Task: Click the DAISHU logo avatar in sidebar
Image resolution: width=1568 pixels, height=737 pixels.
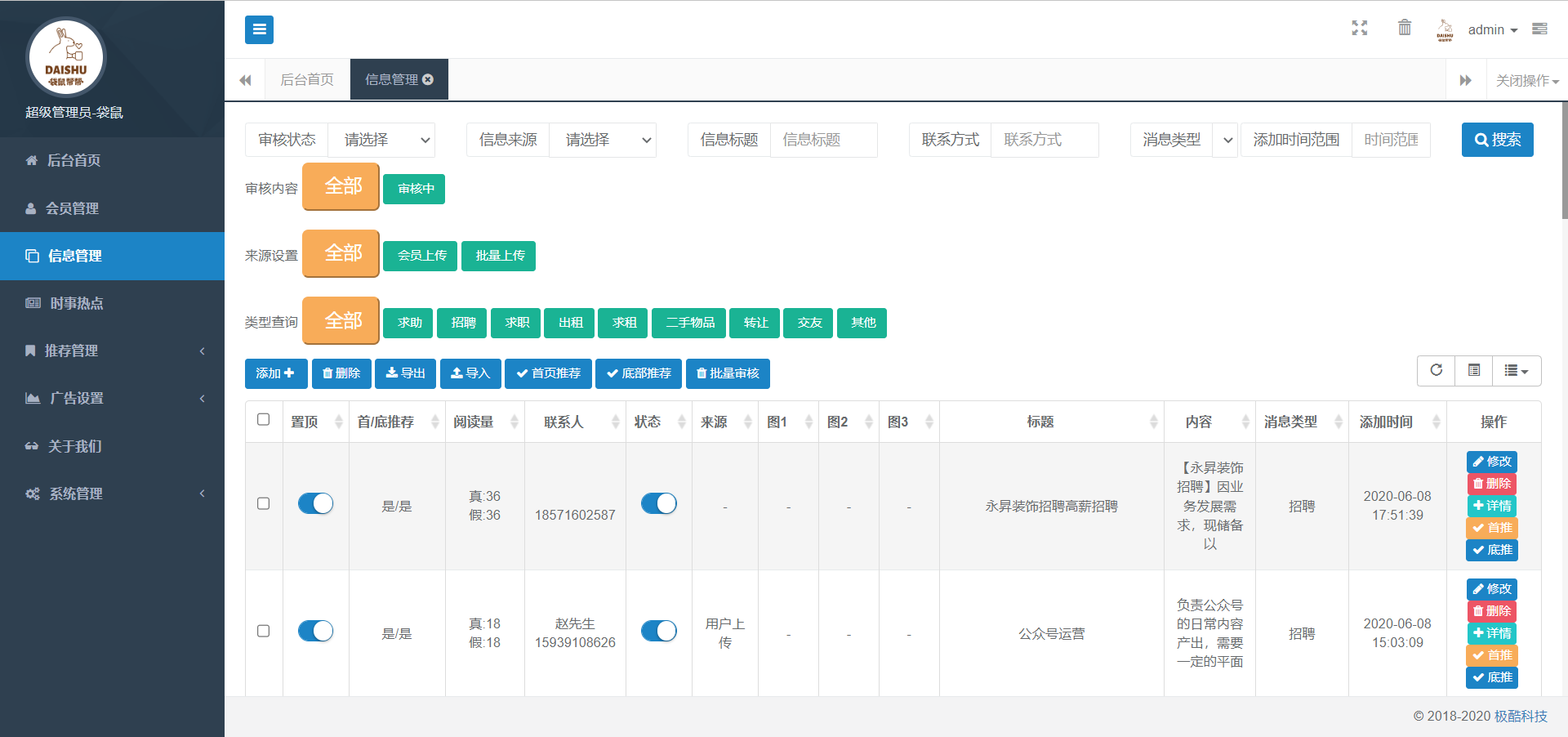Action: point(66,57)
